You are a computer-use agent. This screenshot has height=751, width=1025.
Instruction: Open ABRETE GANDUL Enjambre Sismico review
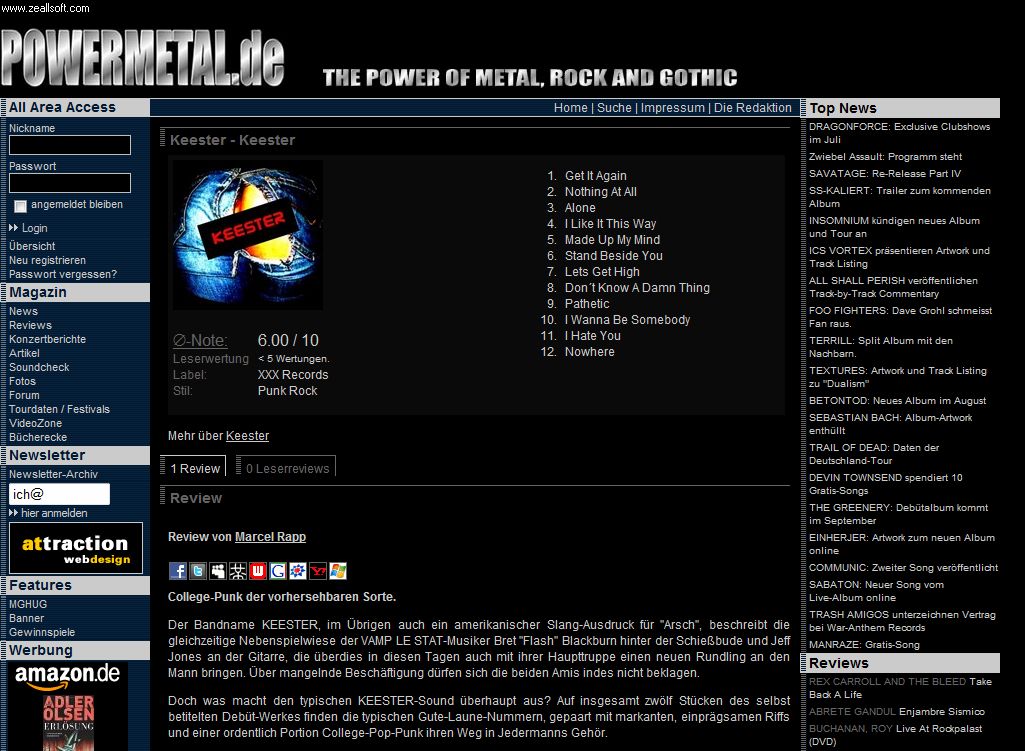point(897,712)
